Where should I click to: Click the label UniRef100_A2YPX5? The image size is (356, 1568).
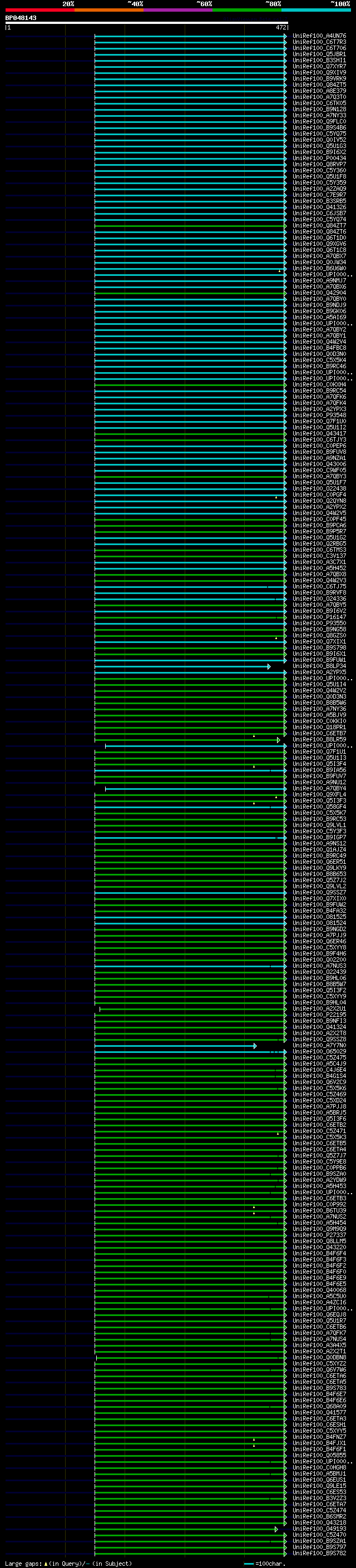319,672
